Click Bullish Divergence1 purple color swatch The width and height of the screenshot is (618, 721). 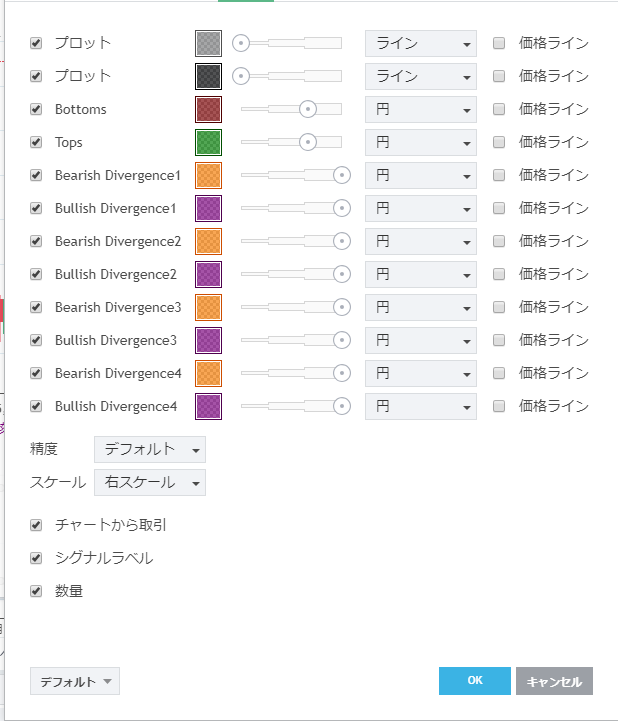pyautogui.click(x=208, y=208)
